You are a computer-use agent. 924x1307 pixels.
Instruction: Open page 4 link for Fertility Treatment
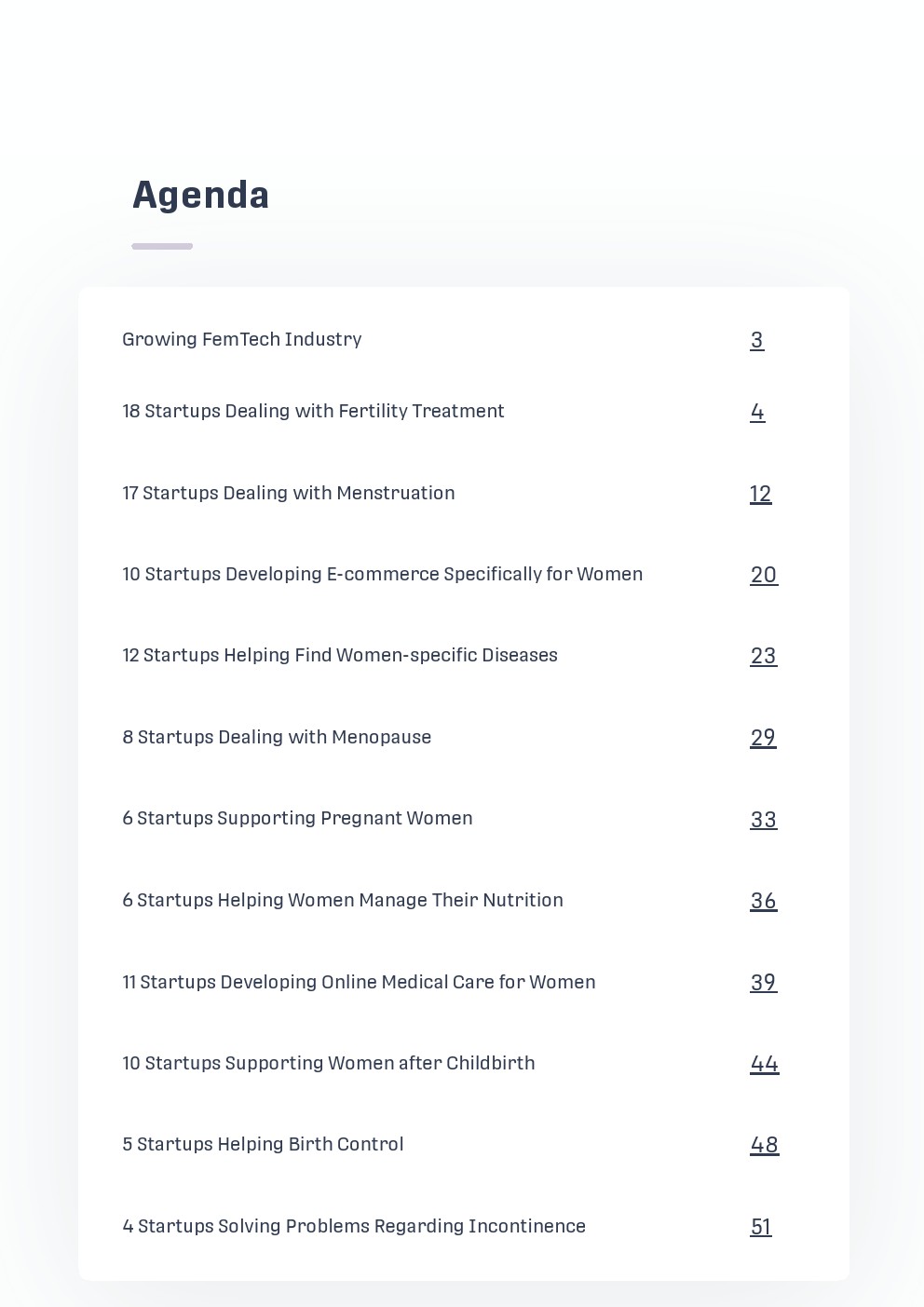pos(757,413)
